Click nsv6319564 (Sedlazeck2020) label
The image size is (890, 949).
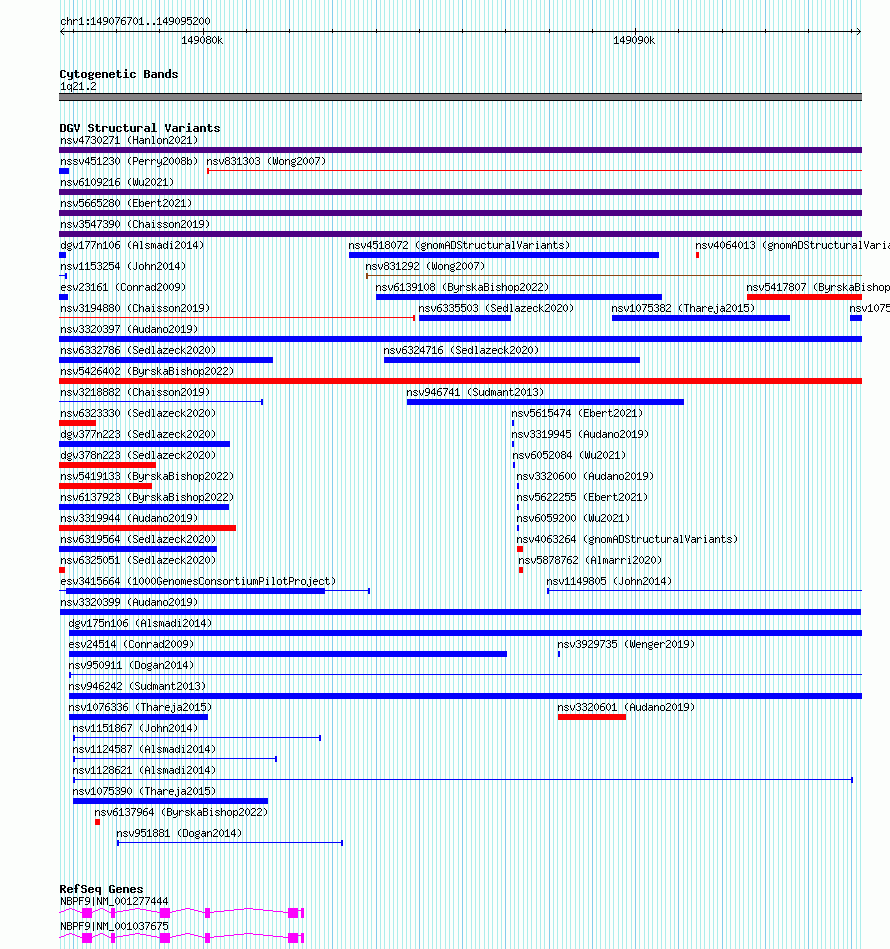(138, 540)
